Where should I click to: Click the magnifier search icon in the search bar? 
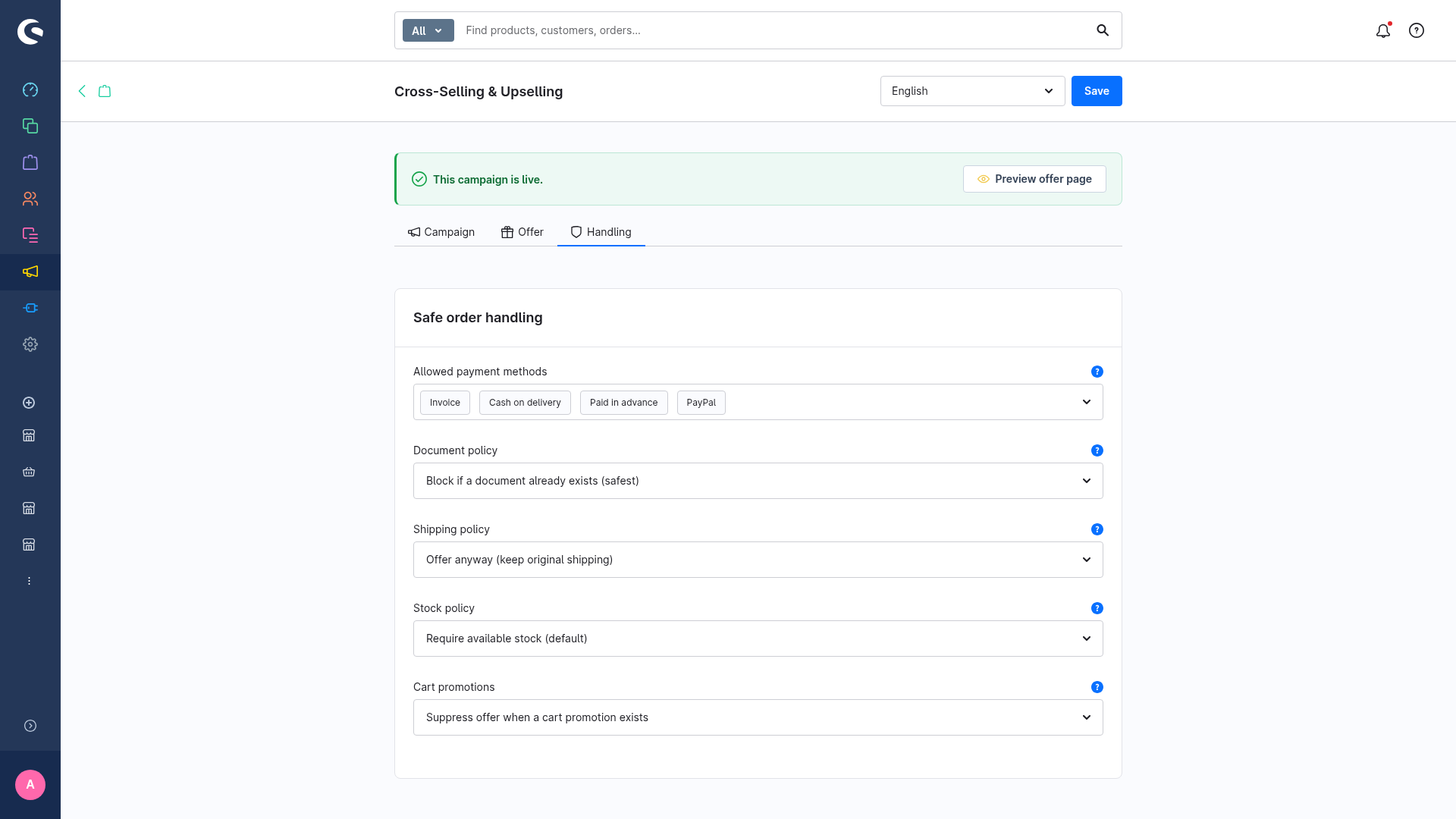[x=1103, y=30]
